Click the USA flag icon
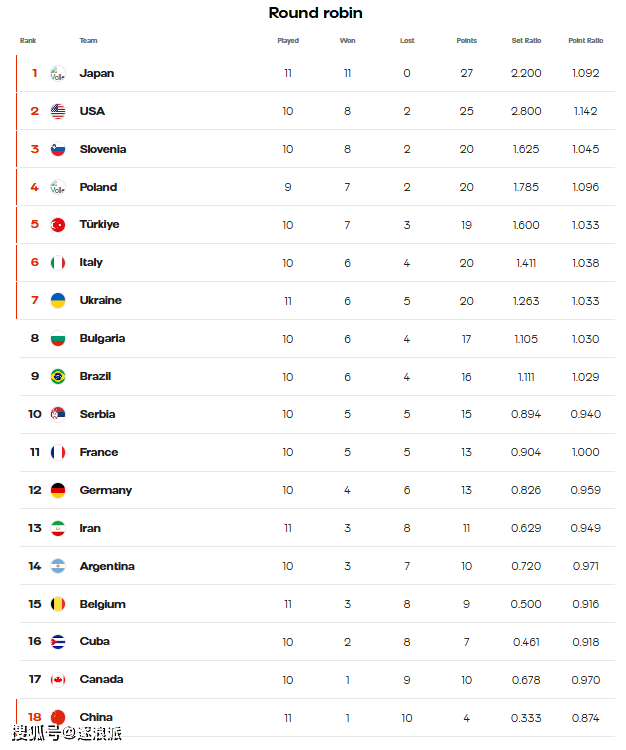626x750 pixels. point(58,111)
